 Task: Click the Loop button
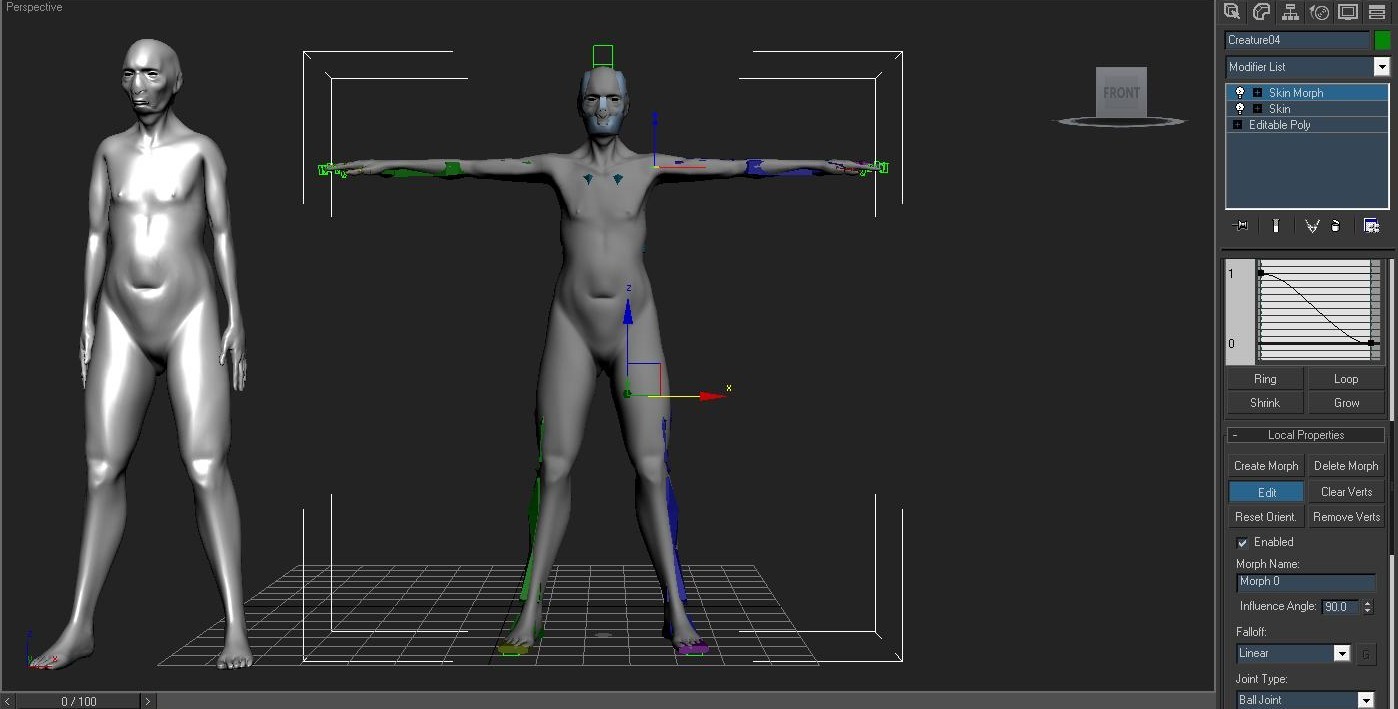[x=1346, y=379]
